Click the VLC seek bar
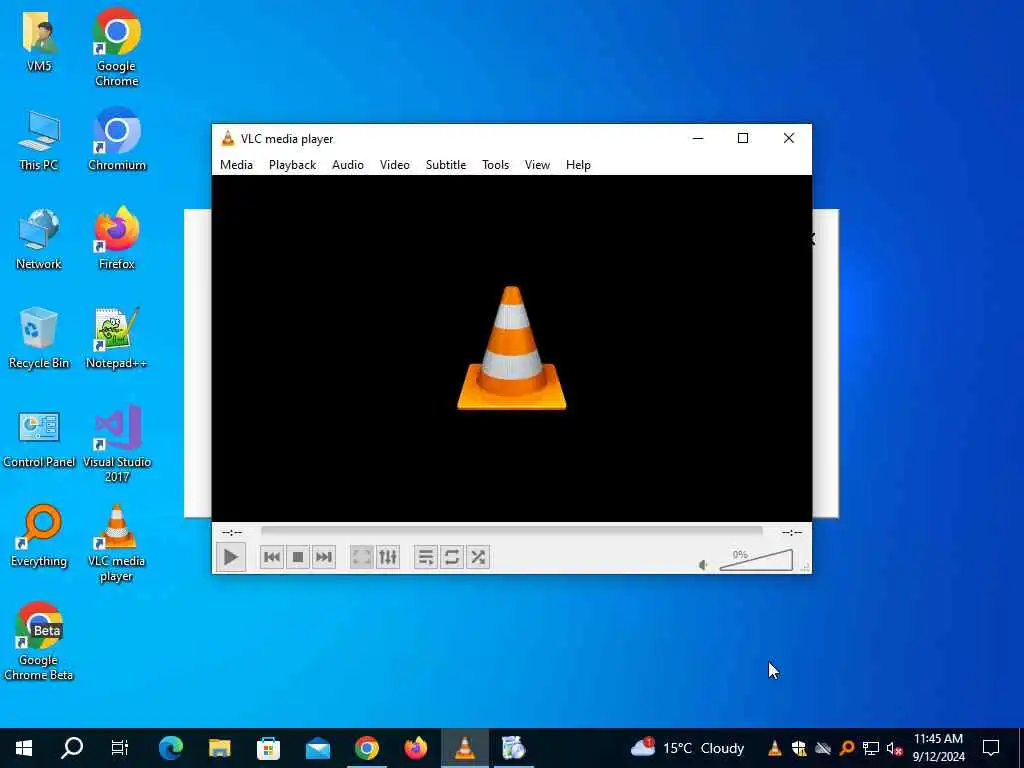The image size is (1024, 768). point(511,532)
